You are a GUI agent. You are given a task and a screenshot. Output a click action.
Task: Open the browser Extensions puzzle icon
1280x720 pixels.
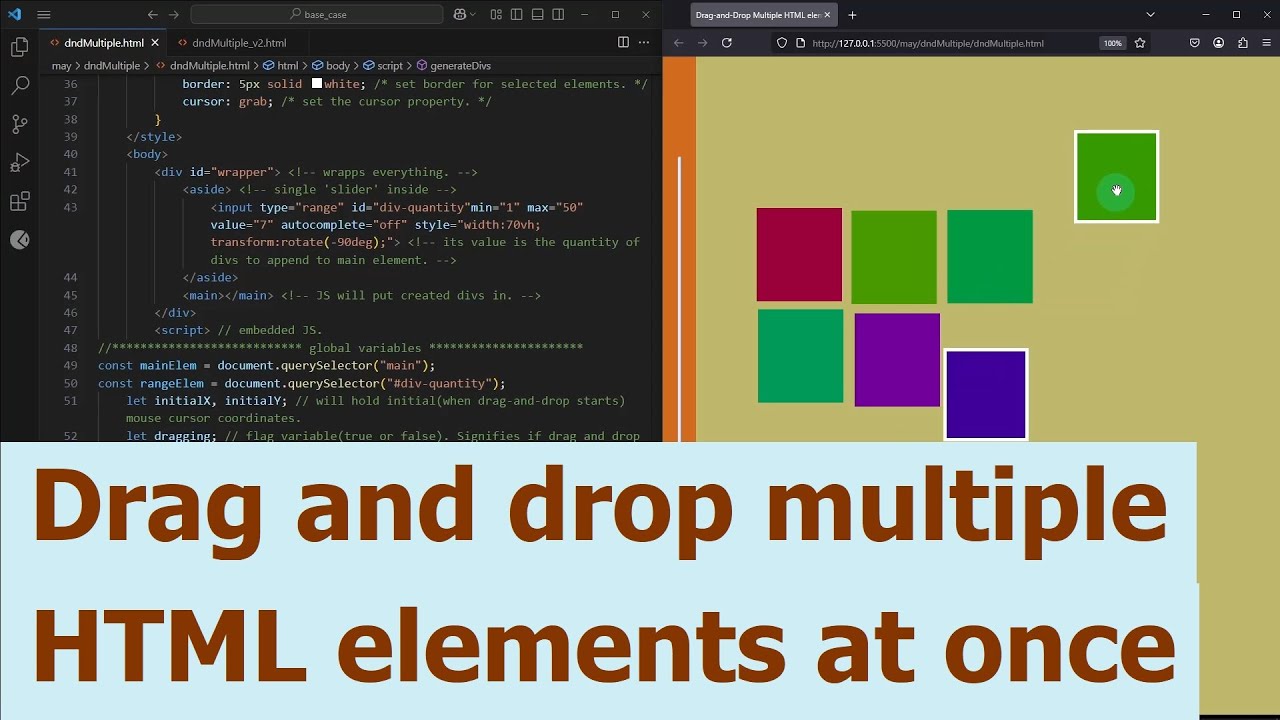pos(1243,43)
